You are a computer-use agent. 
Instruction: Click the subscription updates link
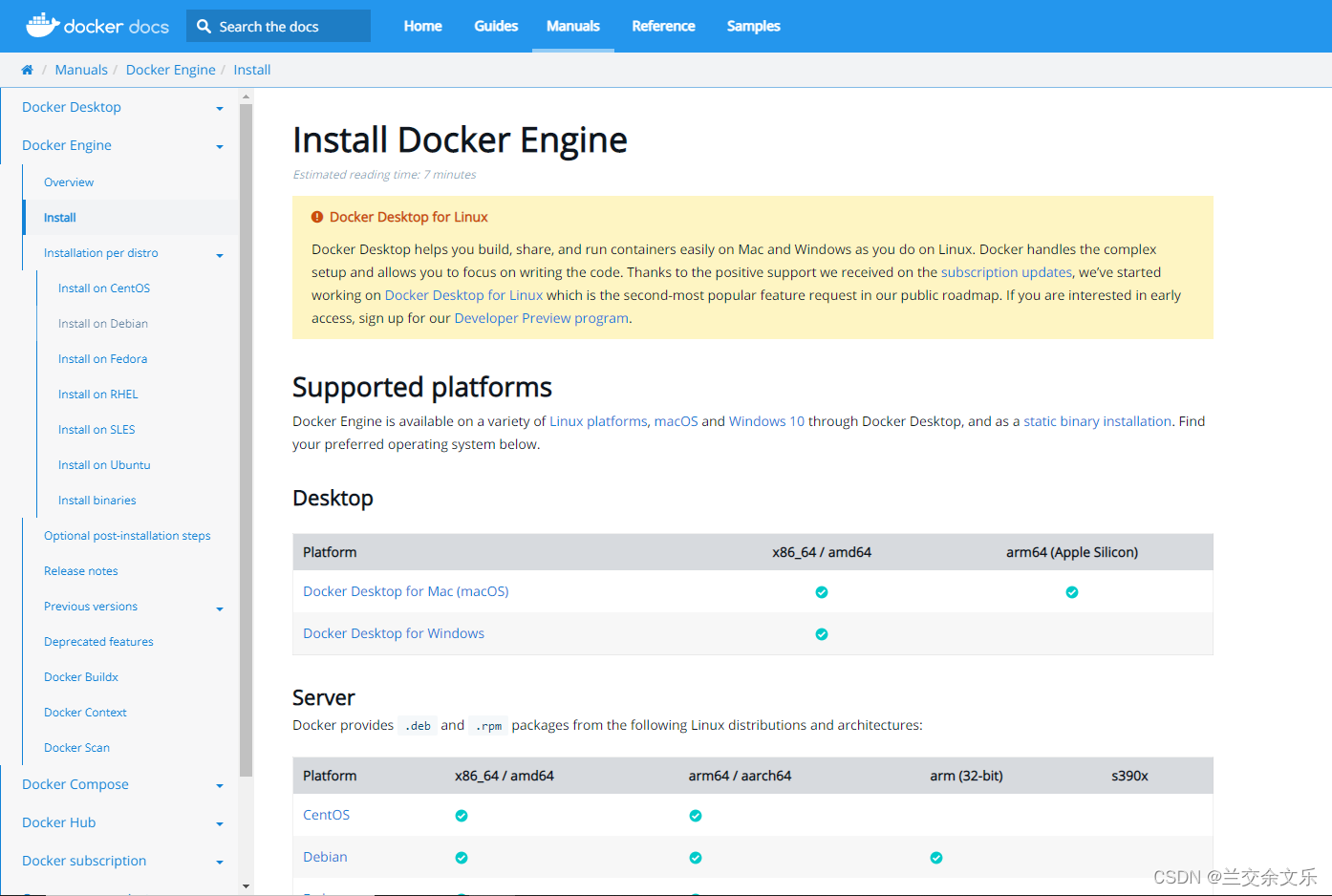pyautogui.click(x=1006, y=272)
